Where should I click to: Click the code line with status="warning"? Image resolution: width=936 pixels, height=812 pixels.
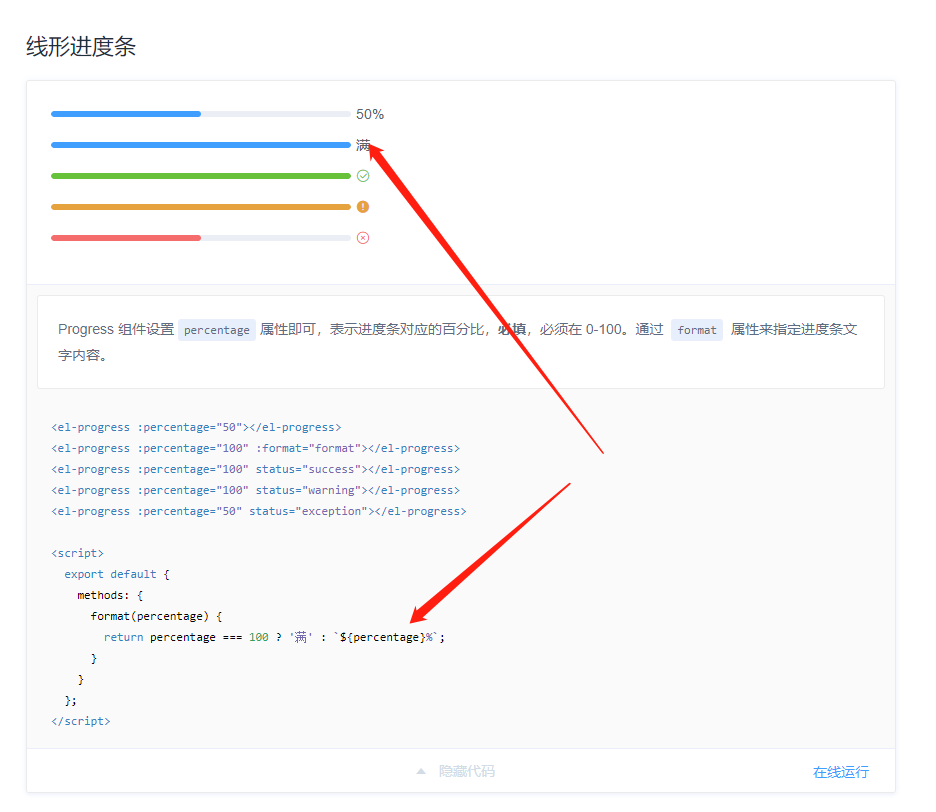[x=255, y=490]
